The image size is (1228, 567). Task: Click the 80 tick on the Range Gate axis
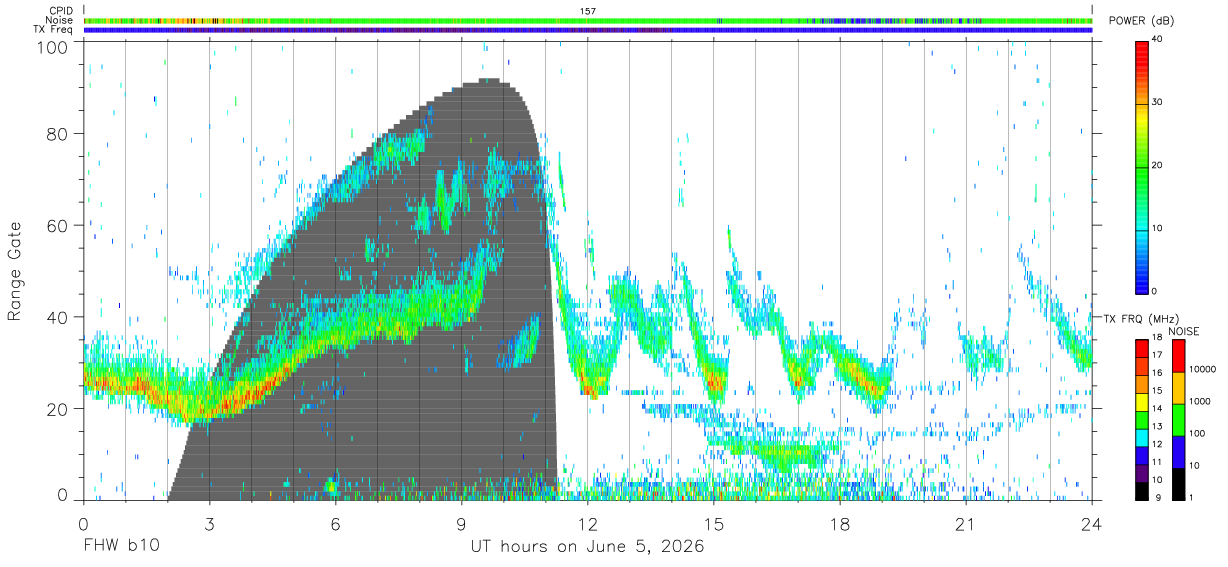point(59,134)
